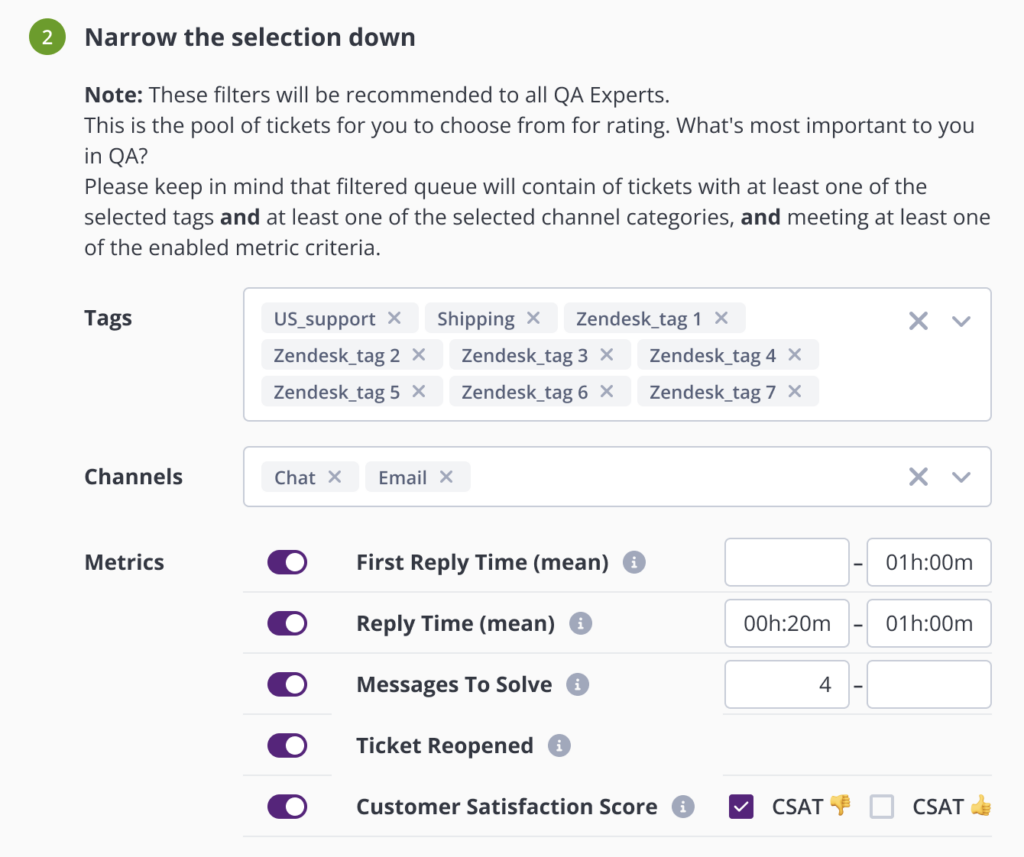1024x857 pixels.
Task: Edit Messages To Solve minimum value 4
Action: (x=786, y=685)
